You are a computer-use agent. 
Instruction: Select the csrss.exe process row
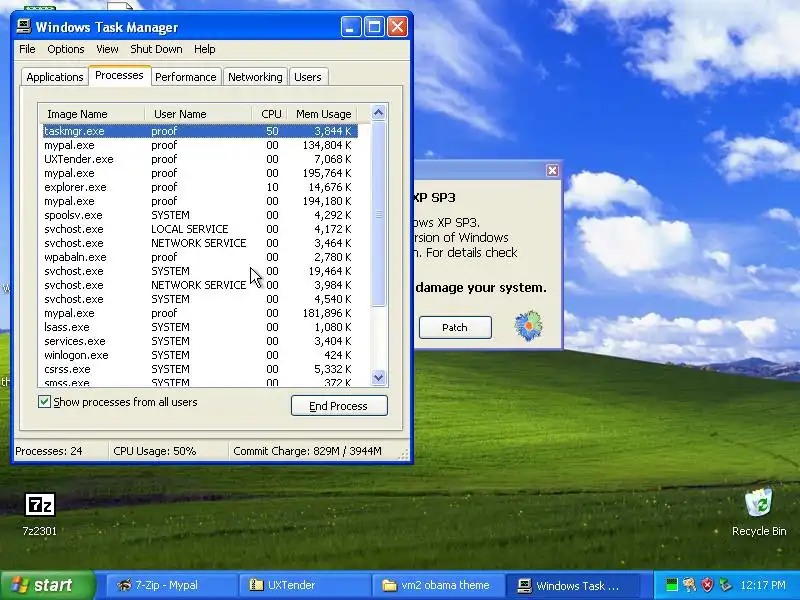[x=200, y=369]
